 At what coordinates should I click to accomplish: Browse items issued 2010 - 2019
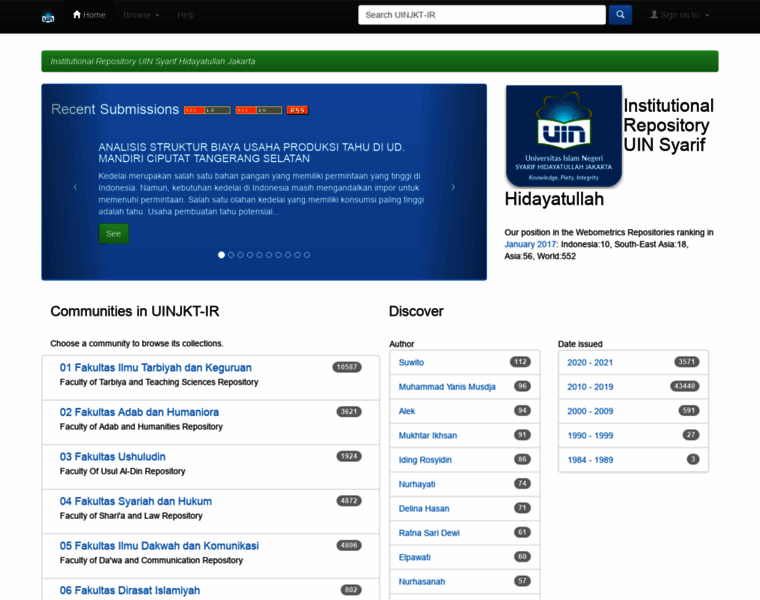point(590,387)
